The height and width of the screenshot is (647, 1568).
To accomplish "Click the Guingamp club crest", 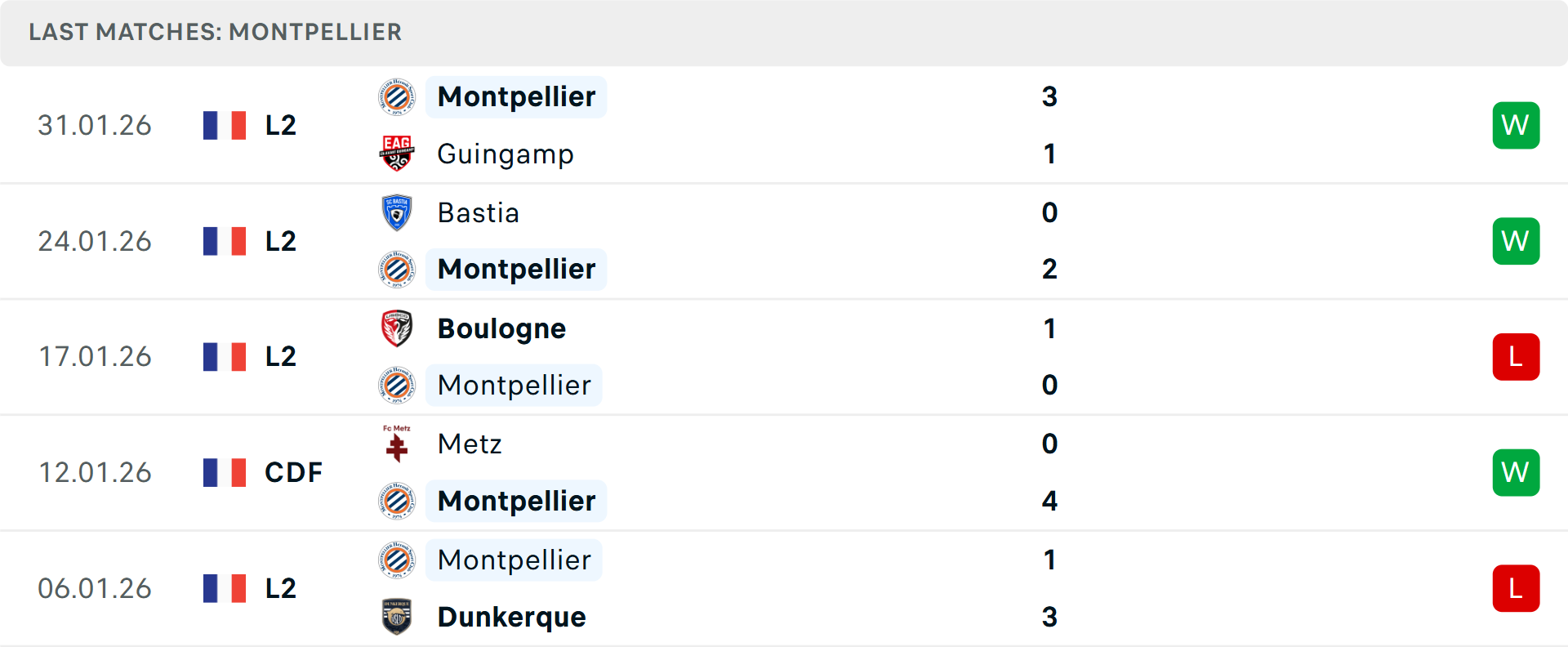I will [397, 154].
